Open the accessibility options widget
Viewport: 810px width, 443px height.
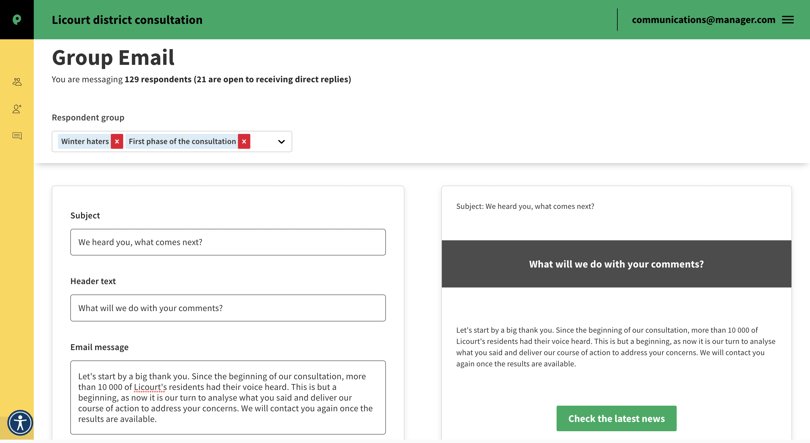tap(20, 423)
